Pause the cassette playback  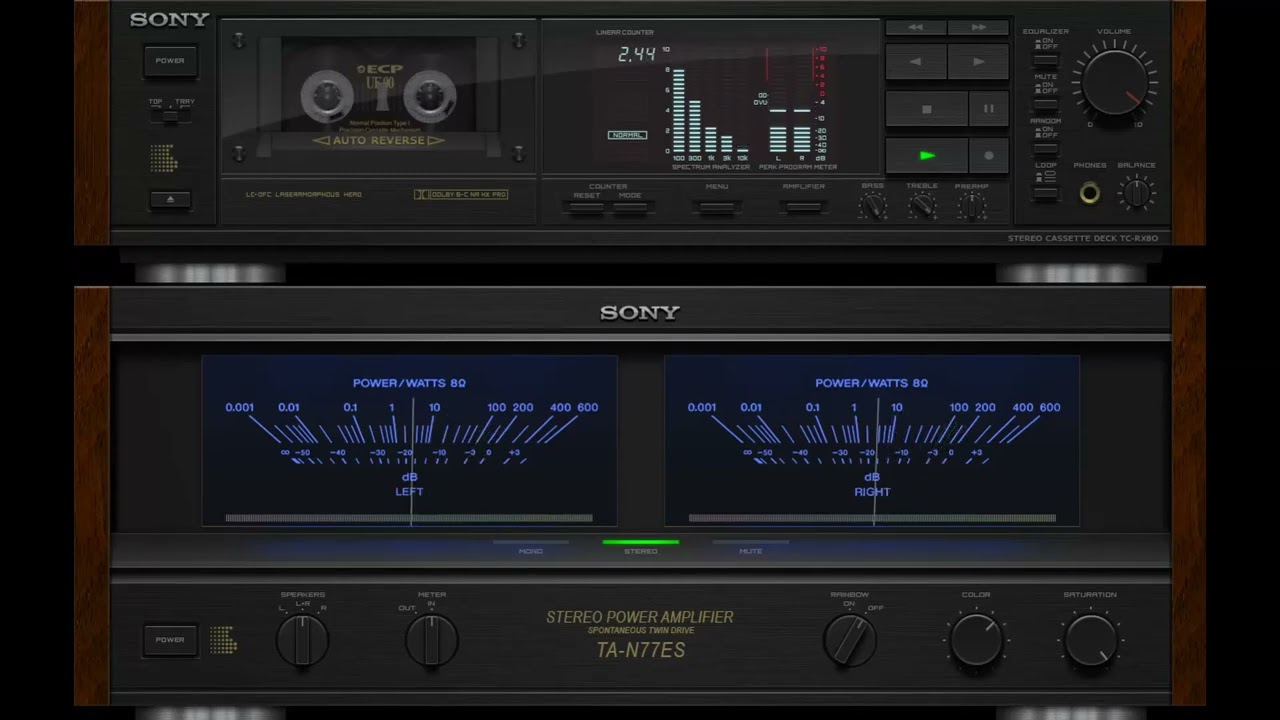coord(989,109)
